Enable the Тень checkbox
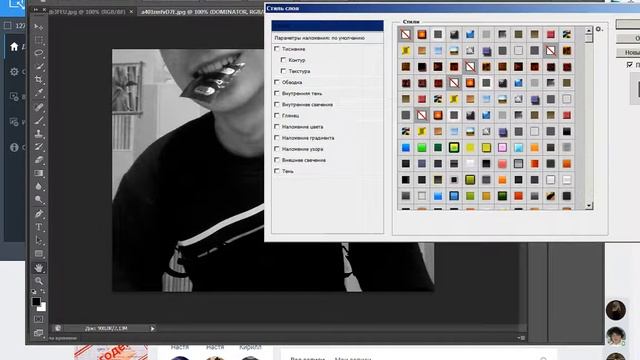Image resolution: width=640 pixels, height=360 pixels. tap(277, 171)
